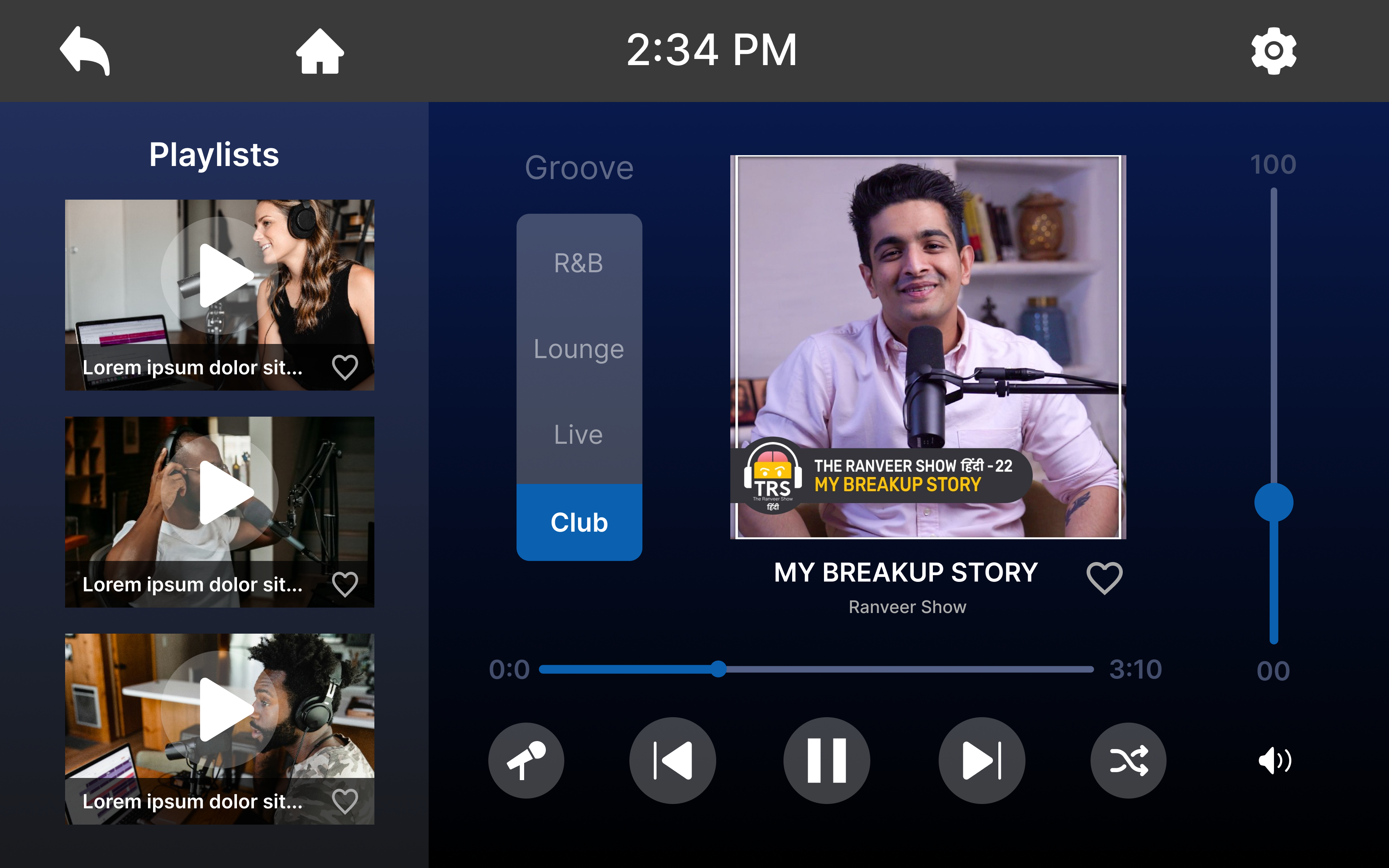Image resolution: width=1389 pixels, height=868 pixels.
Task: Click the volume slider handle
Action: pyautogui.click(x=1274, y=502)
